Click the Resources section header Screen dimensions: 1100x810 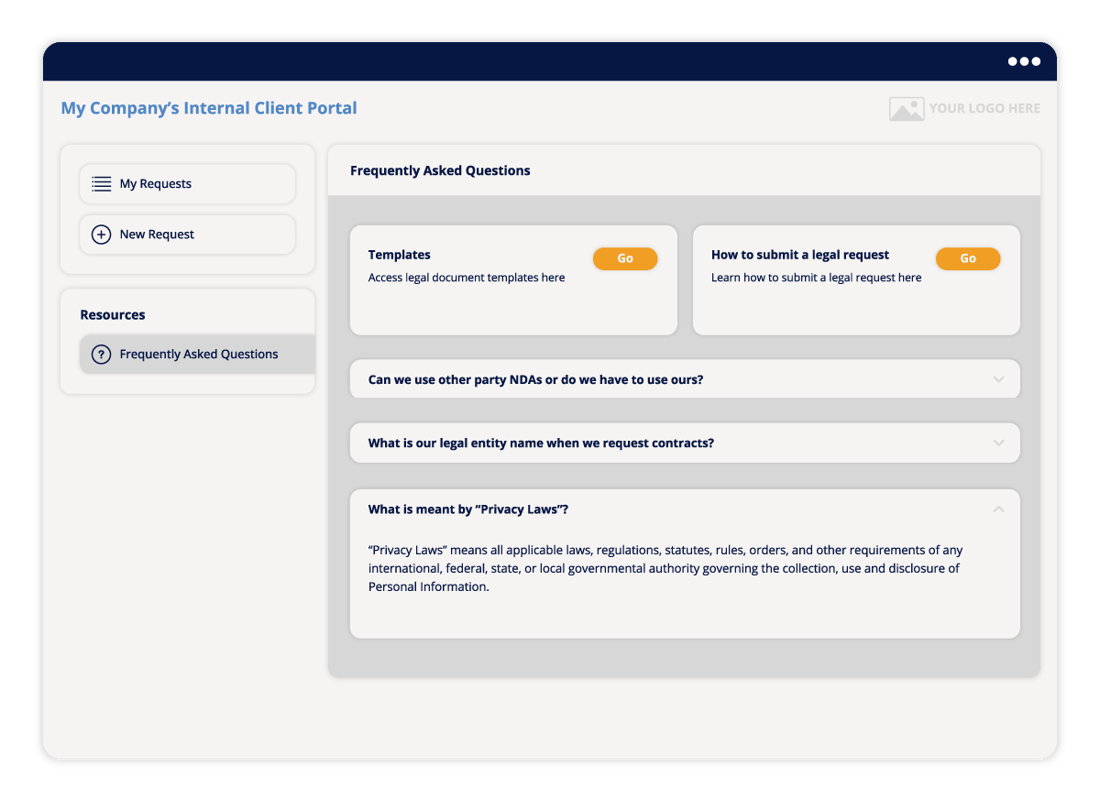112,314
